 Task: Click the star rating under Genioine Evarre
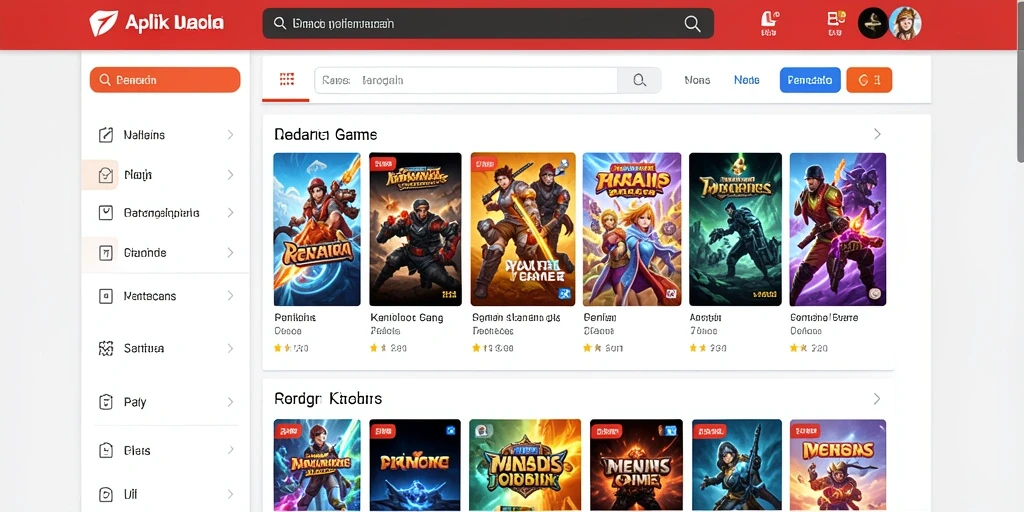(x=808, y=348)
